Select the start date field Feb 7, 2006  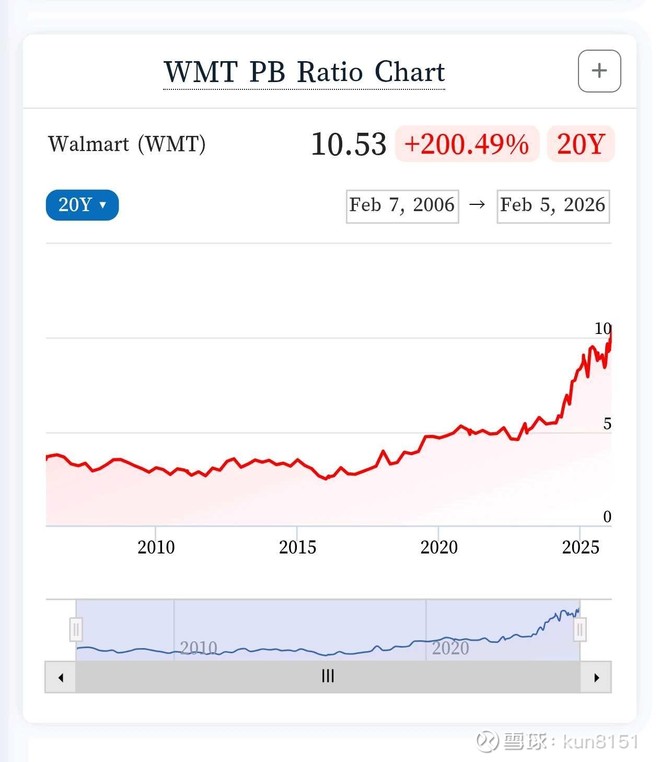(402, 205)
